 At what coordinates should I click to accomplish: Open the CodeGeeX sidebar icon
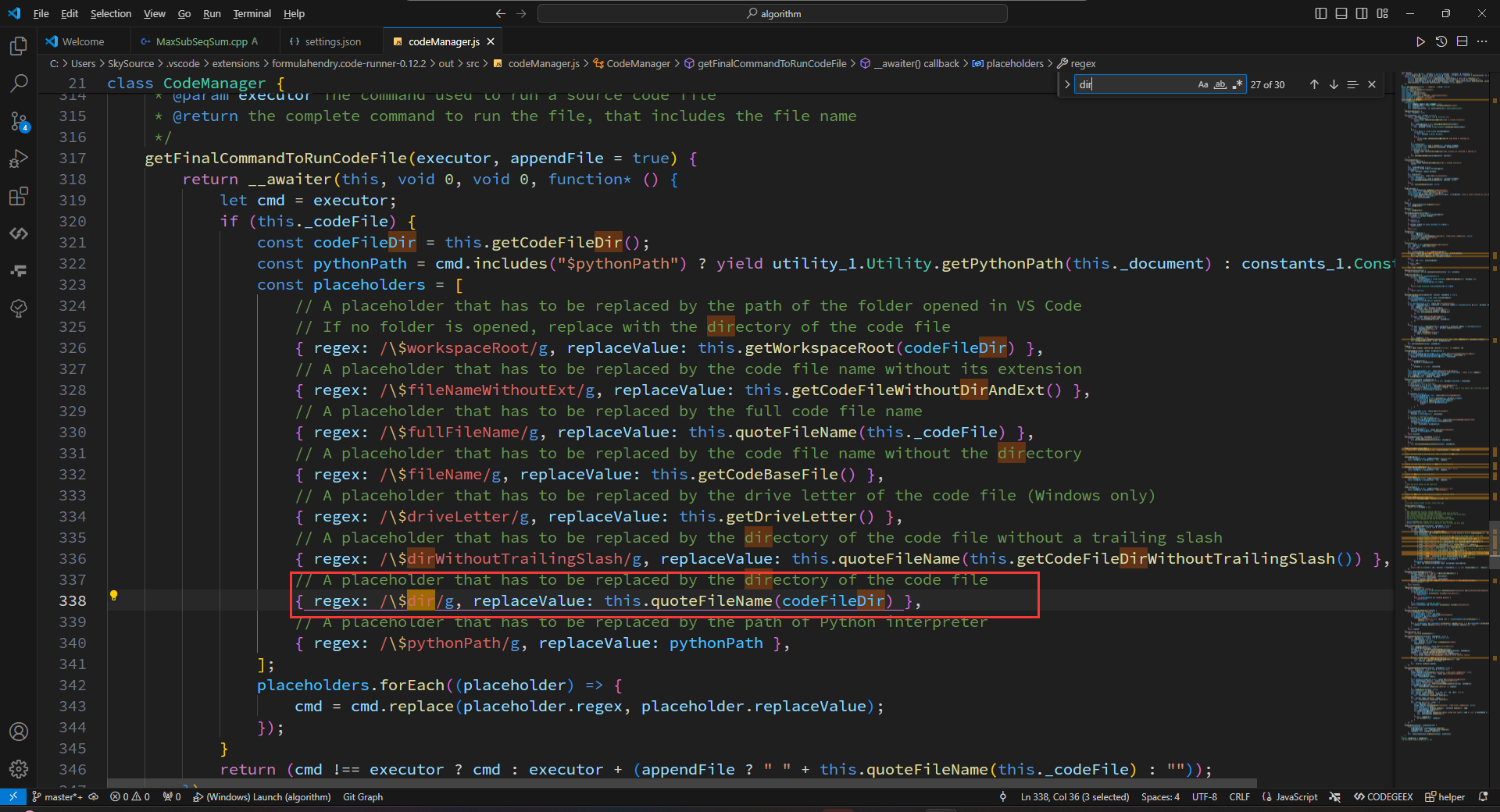[x=19, y=233]
